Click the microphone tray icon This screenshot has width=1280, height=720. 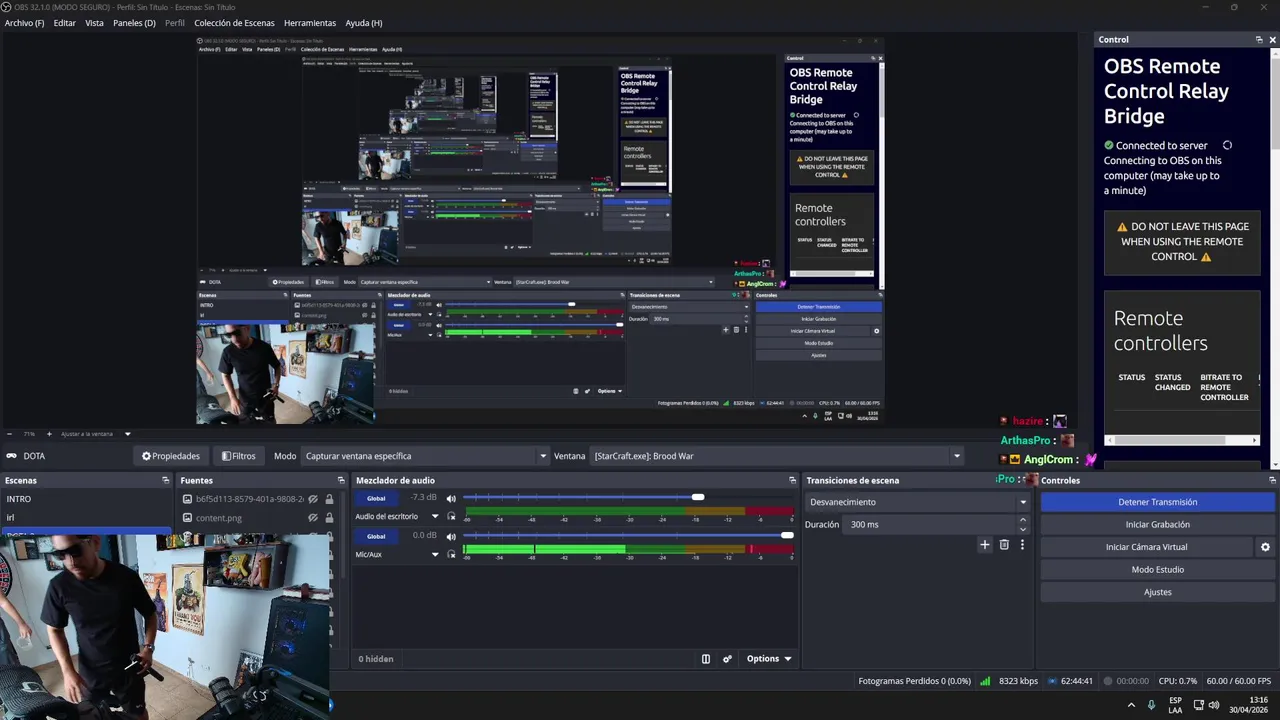point(1151,705)
